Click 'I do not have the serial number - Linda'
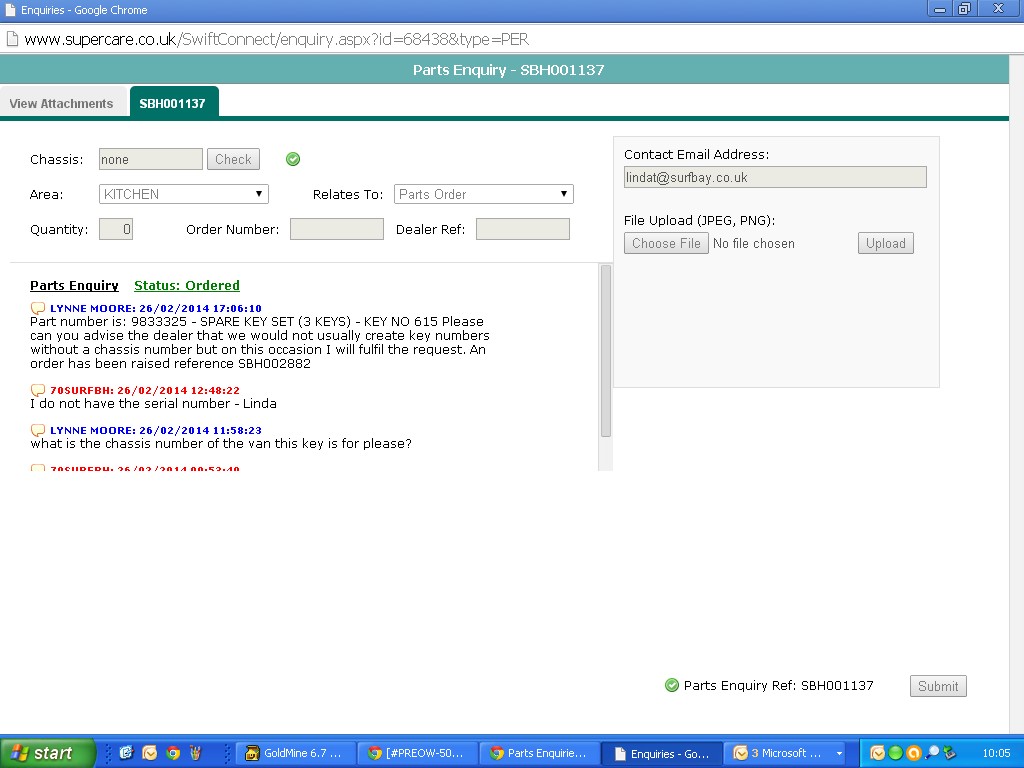 [153, 404]
